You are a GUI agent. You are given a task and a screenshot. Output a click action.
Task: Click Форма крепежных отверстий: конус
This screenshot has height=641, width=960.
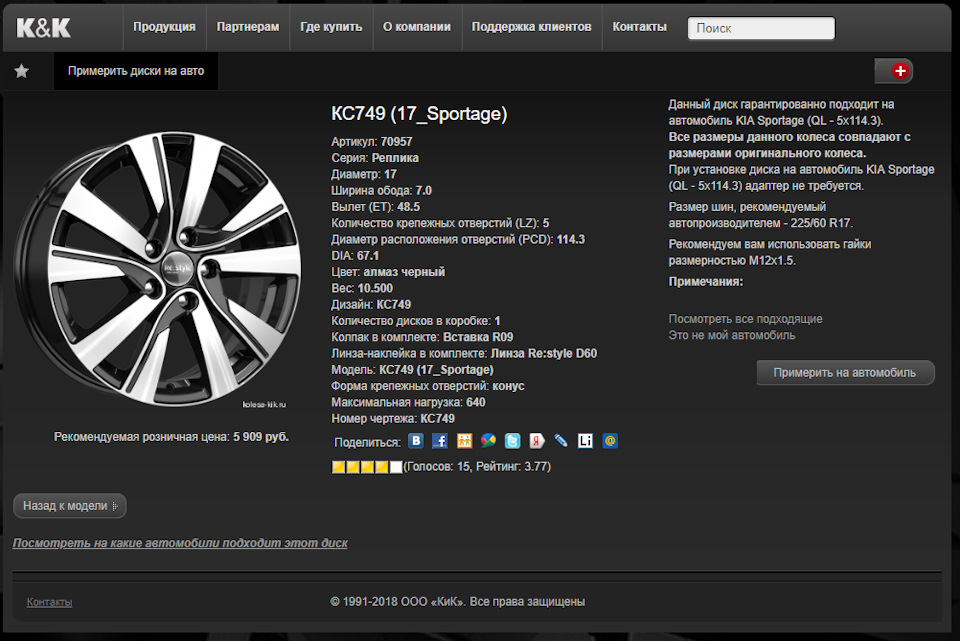click(x=428, y=386)
